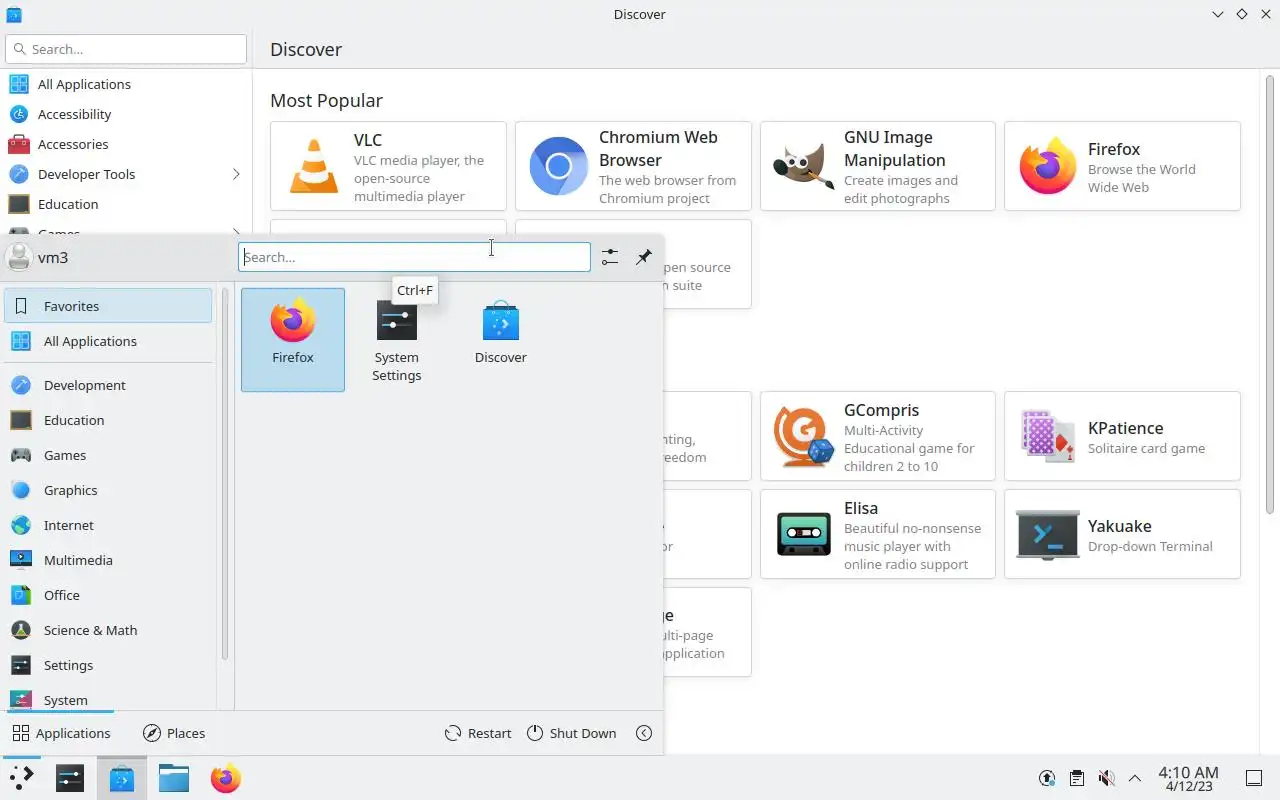Open the Chromium Web Browser card

coord(633,166)
